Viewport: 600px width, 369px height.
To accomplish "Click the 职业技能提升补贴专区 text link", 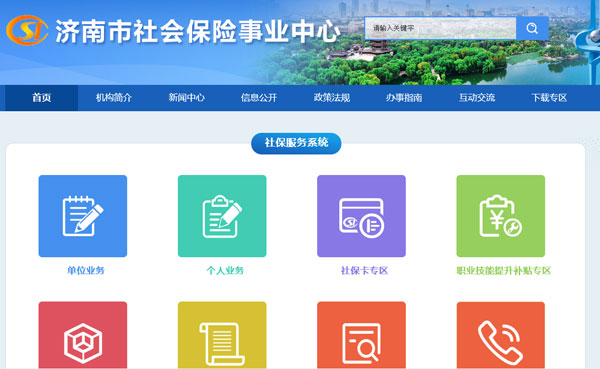I will [x=504, y=271].
